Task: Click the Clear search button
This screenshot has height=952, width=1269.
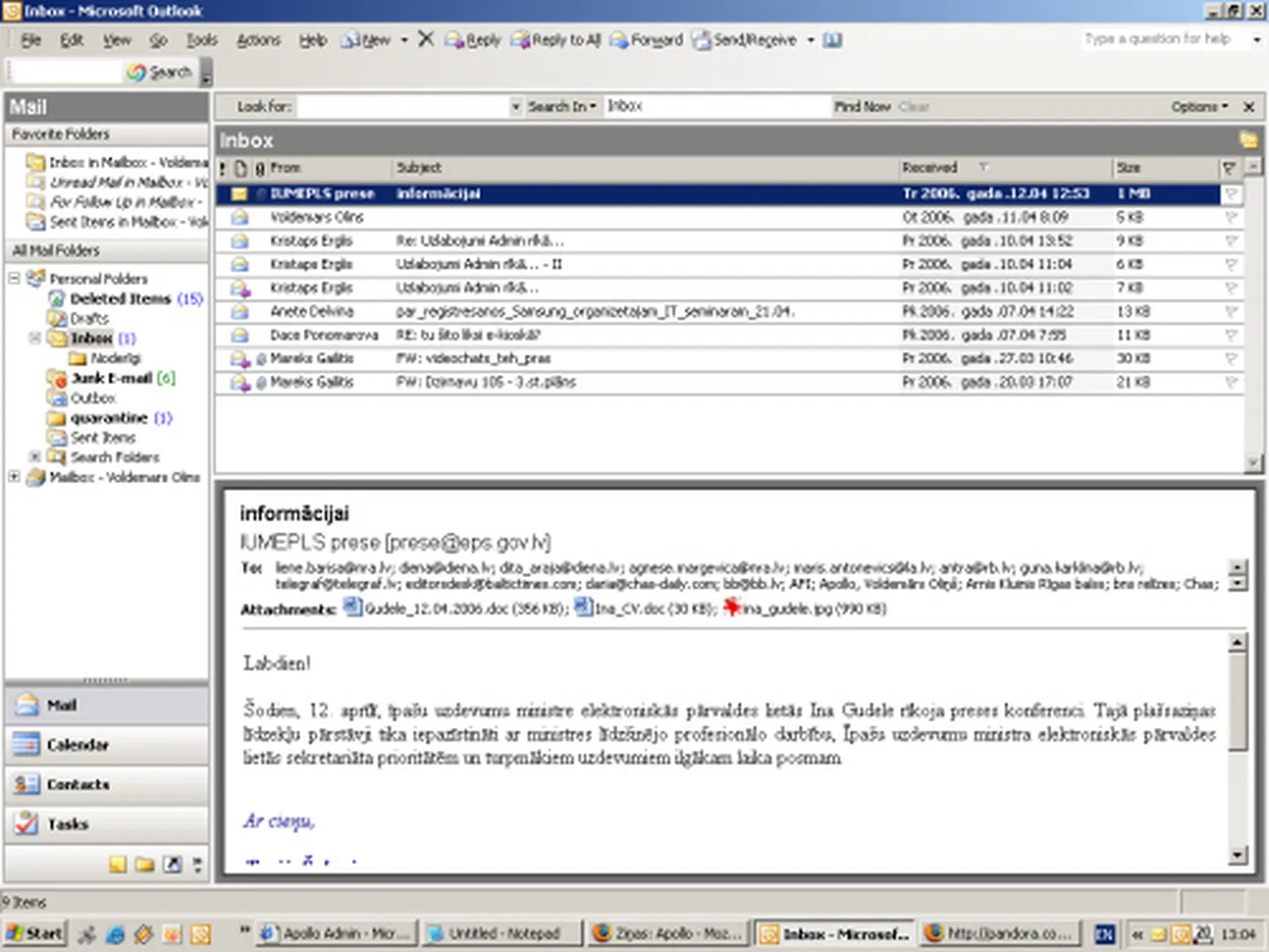Action: pyautogui.click(x=913, y=106)
